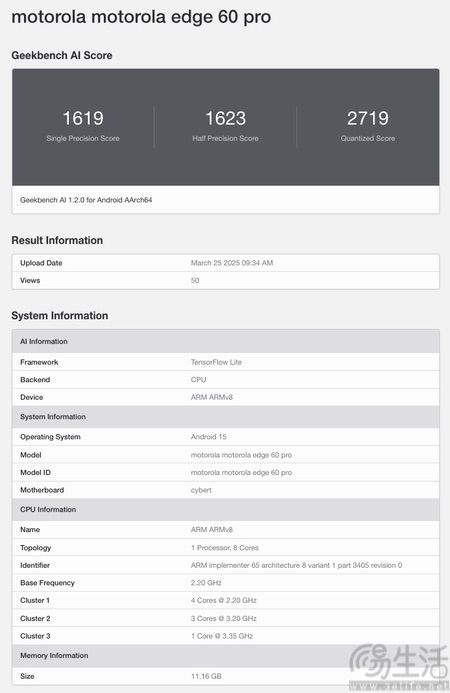Screen dimensions: 450x693
Task: Click the 'AI Information' section header row
Action: pos(225,341)
